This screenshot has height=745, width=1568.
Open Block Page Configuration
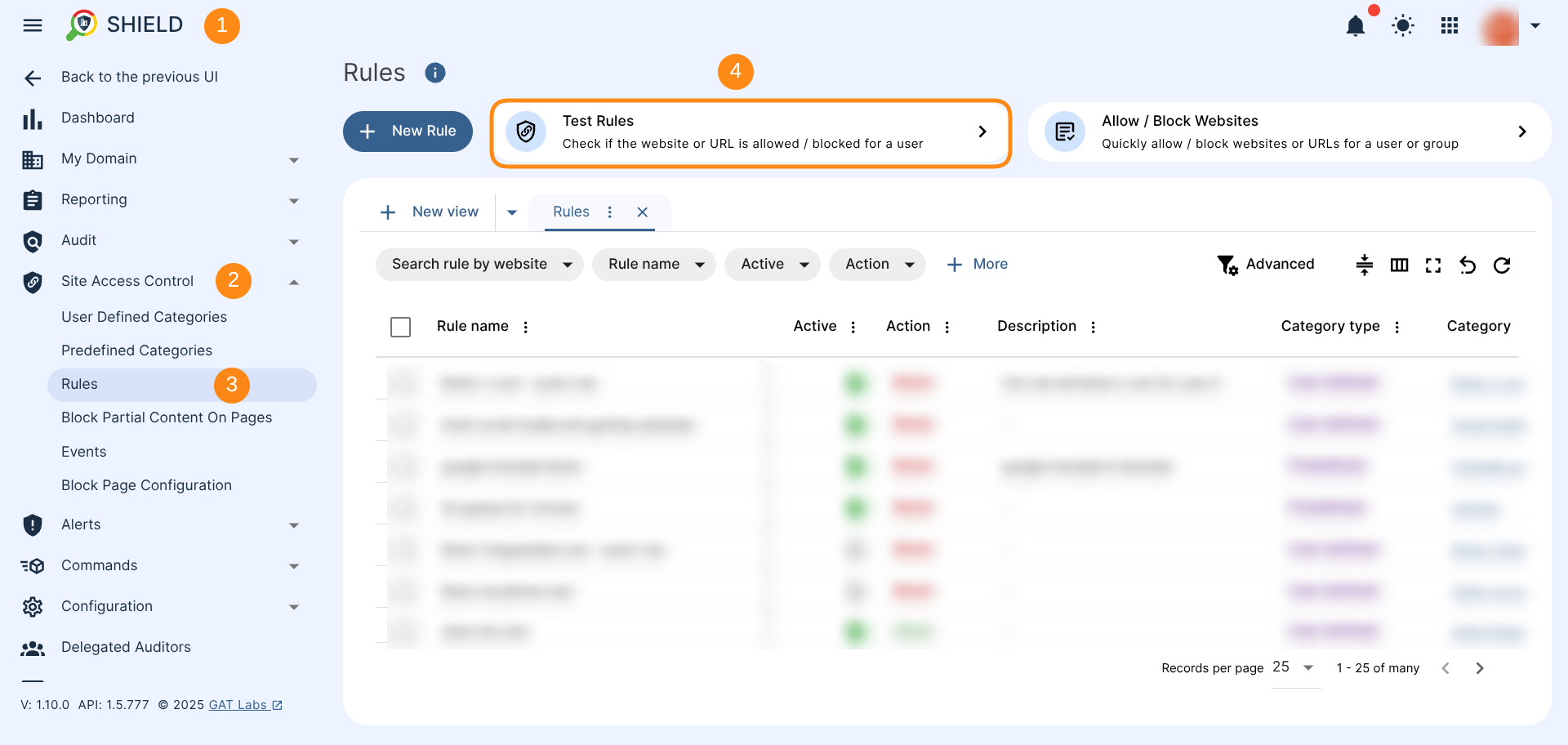146,485
